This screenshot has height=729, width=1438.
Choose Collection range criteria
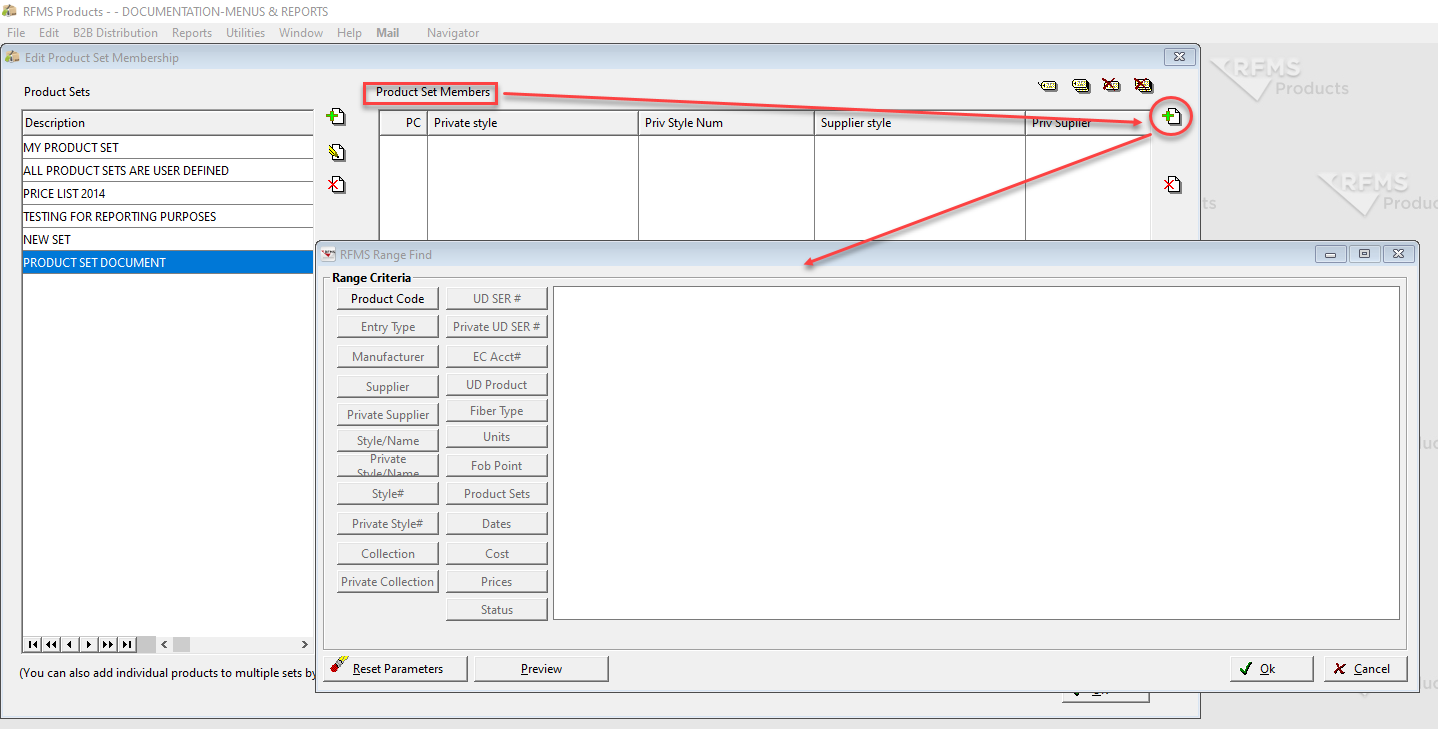(x=388, y=553)
